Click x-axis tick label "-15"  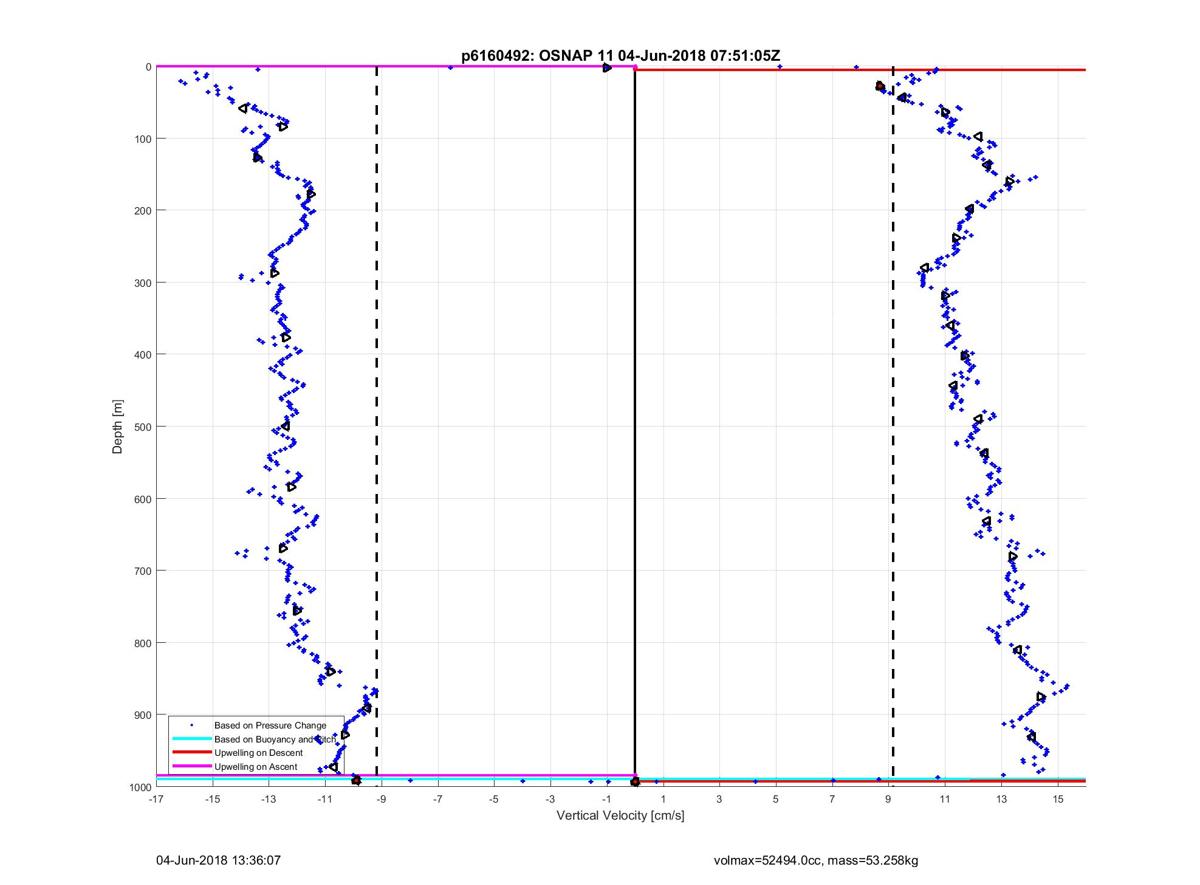click(x=211, y=799)
